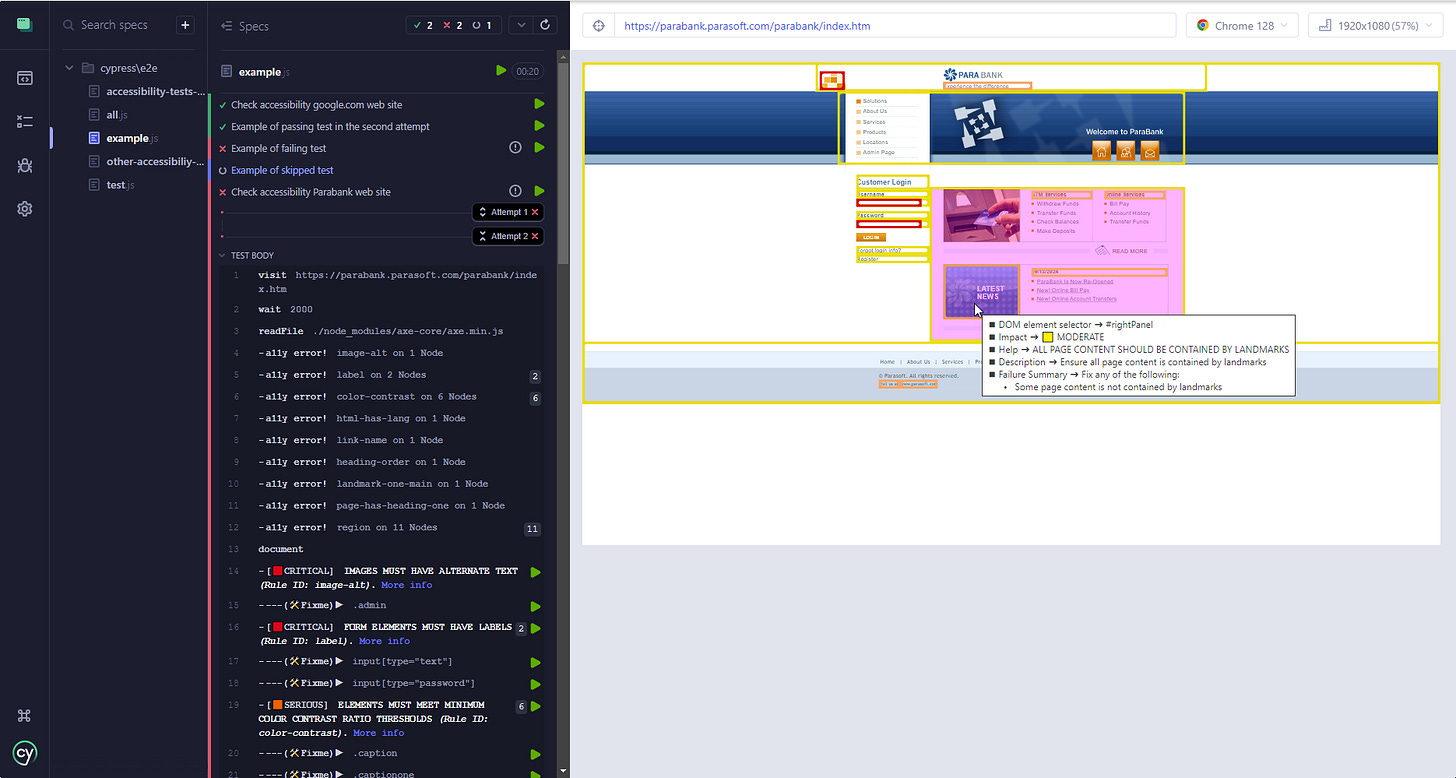Viewport: 1456px width, 778px height.
Task: Open the Chrome 128 browser dropdown
Action: [1242, 26]
